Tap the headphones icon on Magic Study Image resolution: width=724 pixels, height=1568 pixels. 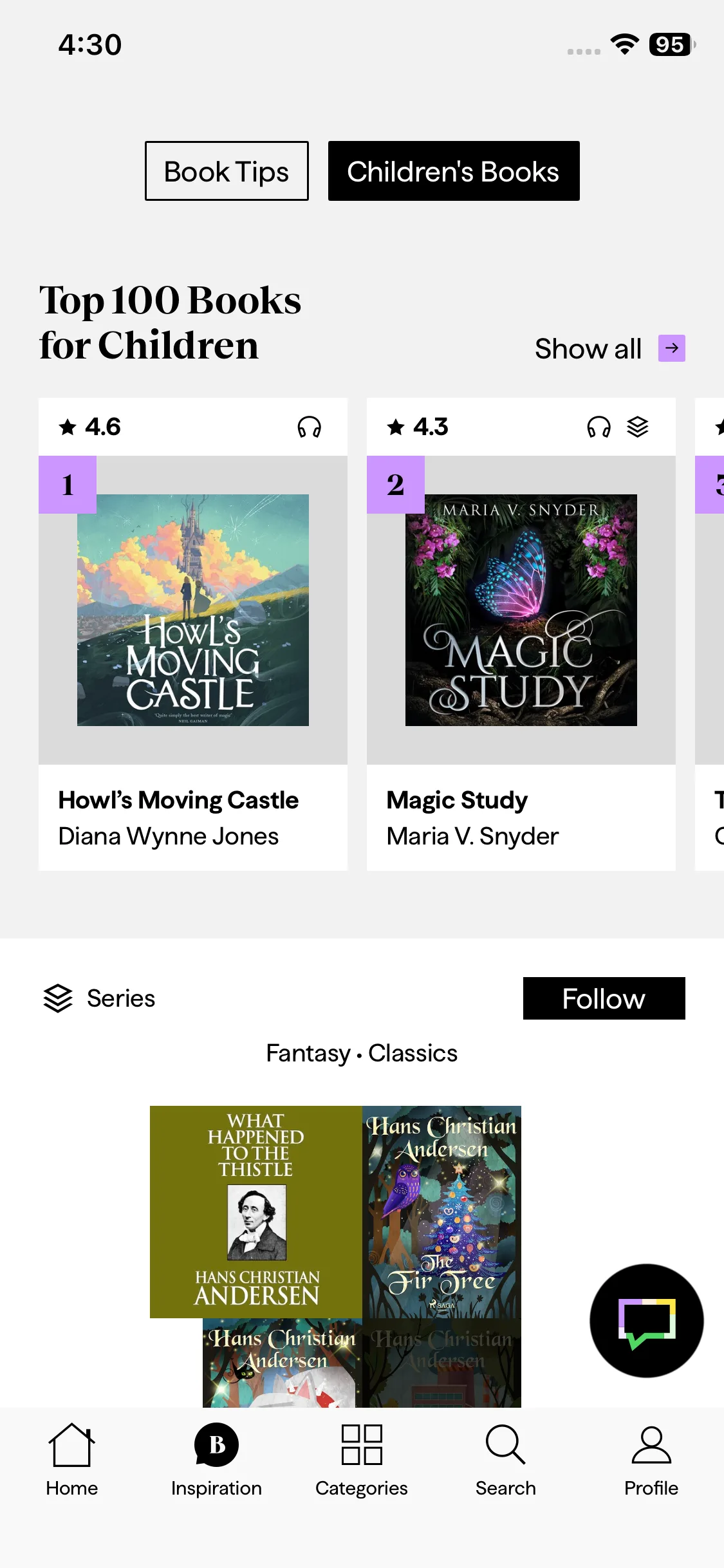click(x=599, y=427)
